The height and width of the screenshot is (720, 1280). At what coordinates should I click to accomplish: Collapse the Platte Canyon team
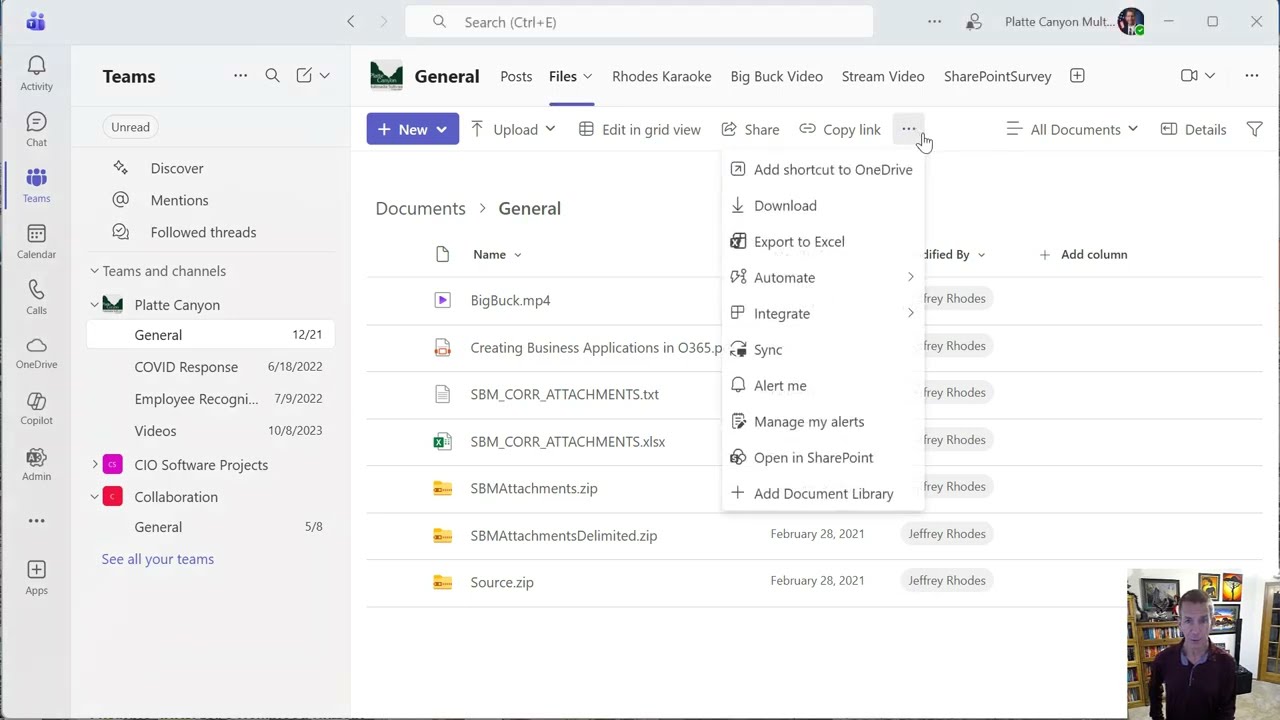click(94, 304)
